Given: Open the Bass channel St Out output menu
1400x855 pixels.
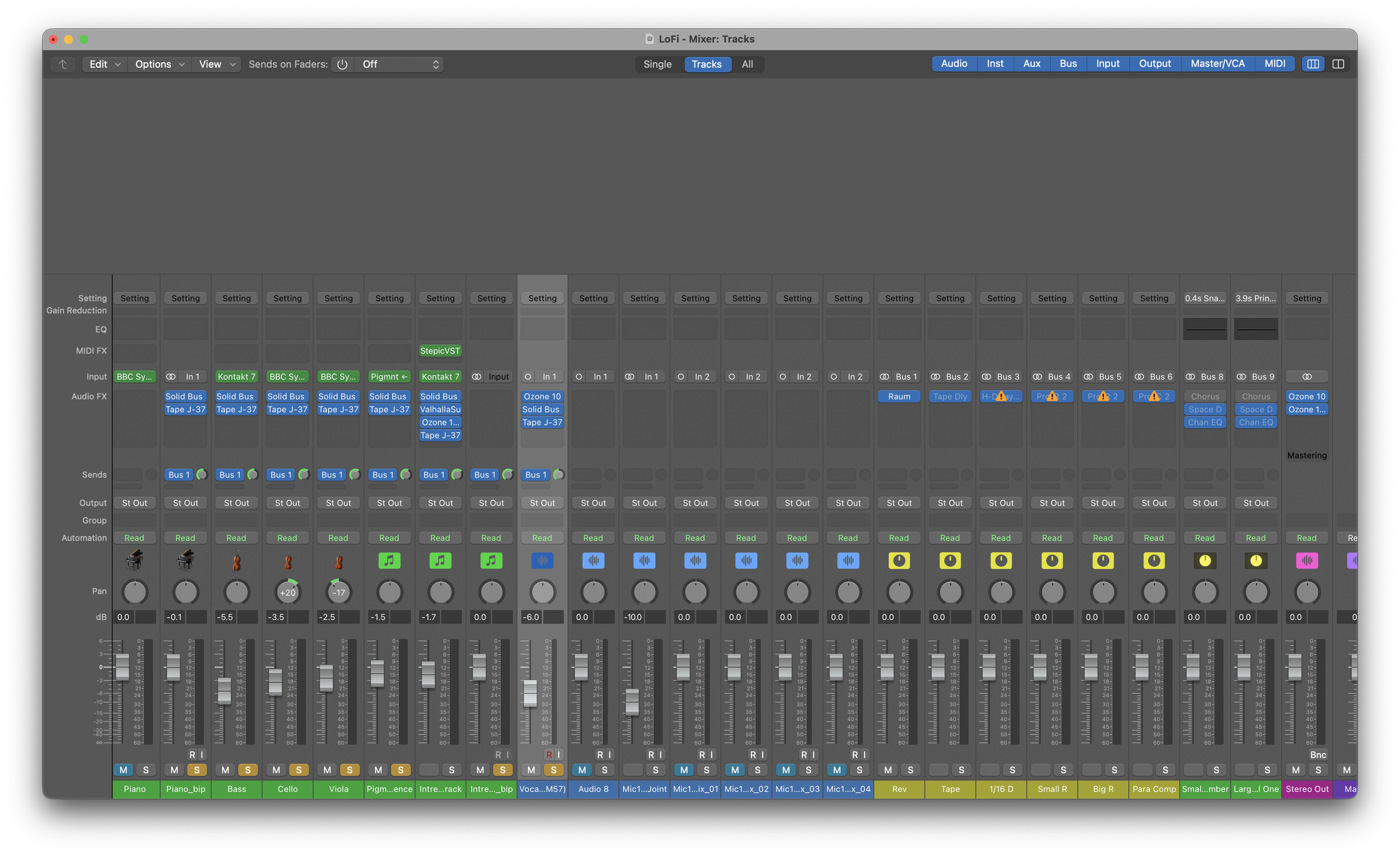Looking at the screenshot, I should pyautogui.click(x=236, y=503).
